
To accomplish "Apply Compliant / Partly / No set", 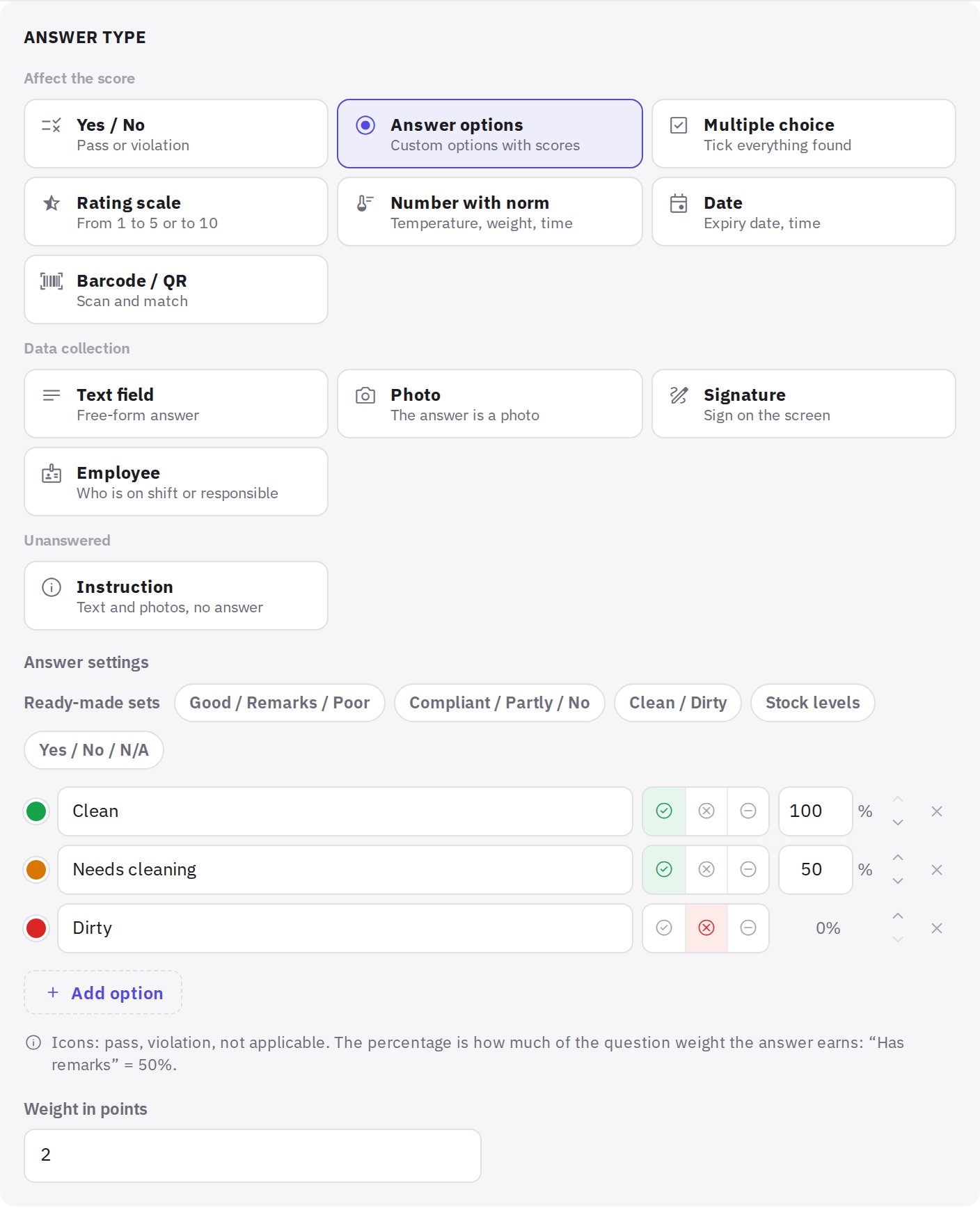I will [x=500, y=703].
